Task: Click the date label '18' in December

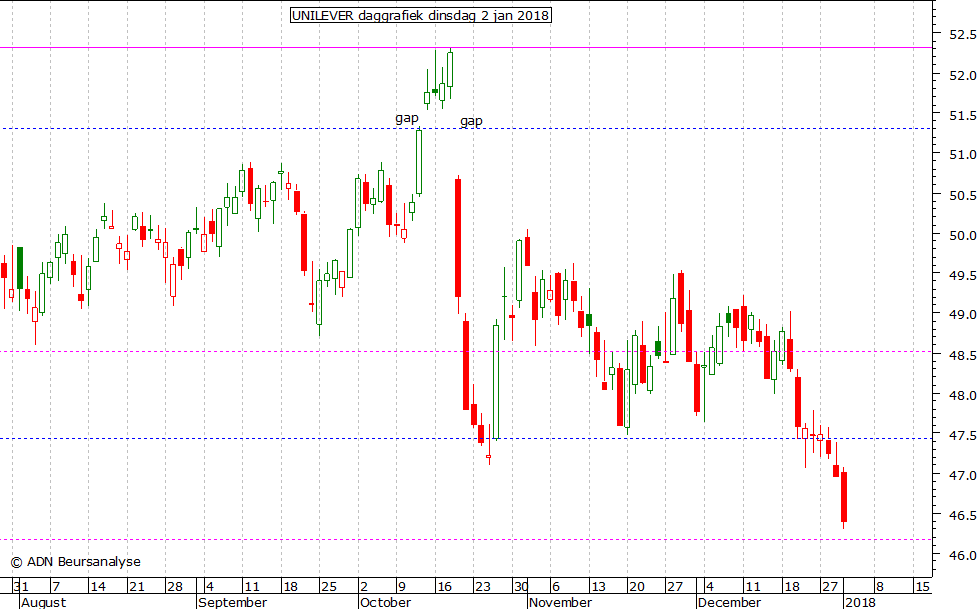Action: pyautogui.click(x=791, y=586)
